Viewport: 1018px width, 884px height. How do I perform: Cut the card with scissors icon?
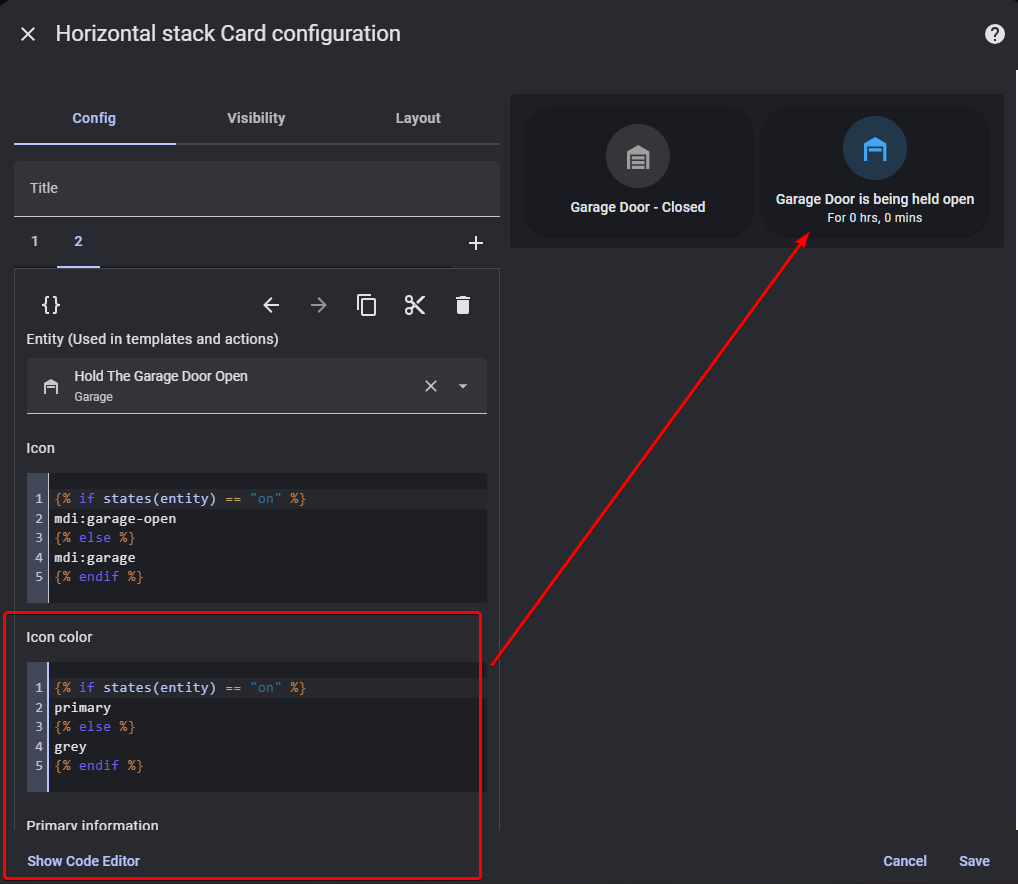(x=415, y=305)
